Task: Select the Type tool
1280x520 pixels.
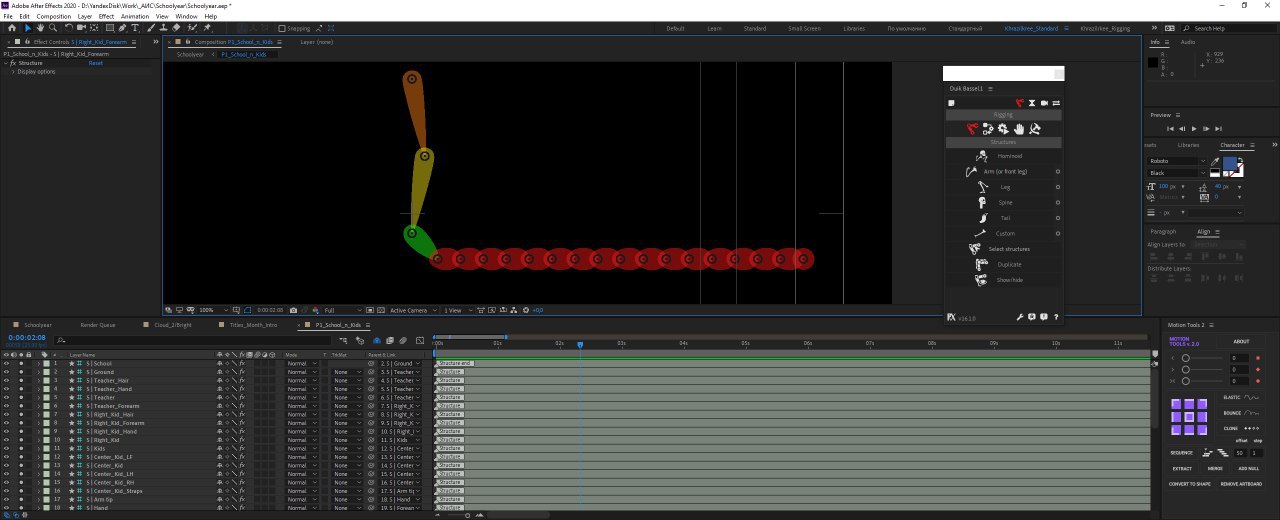Action: [135, 28]
